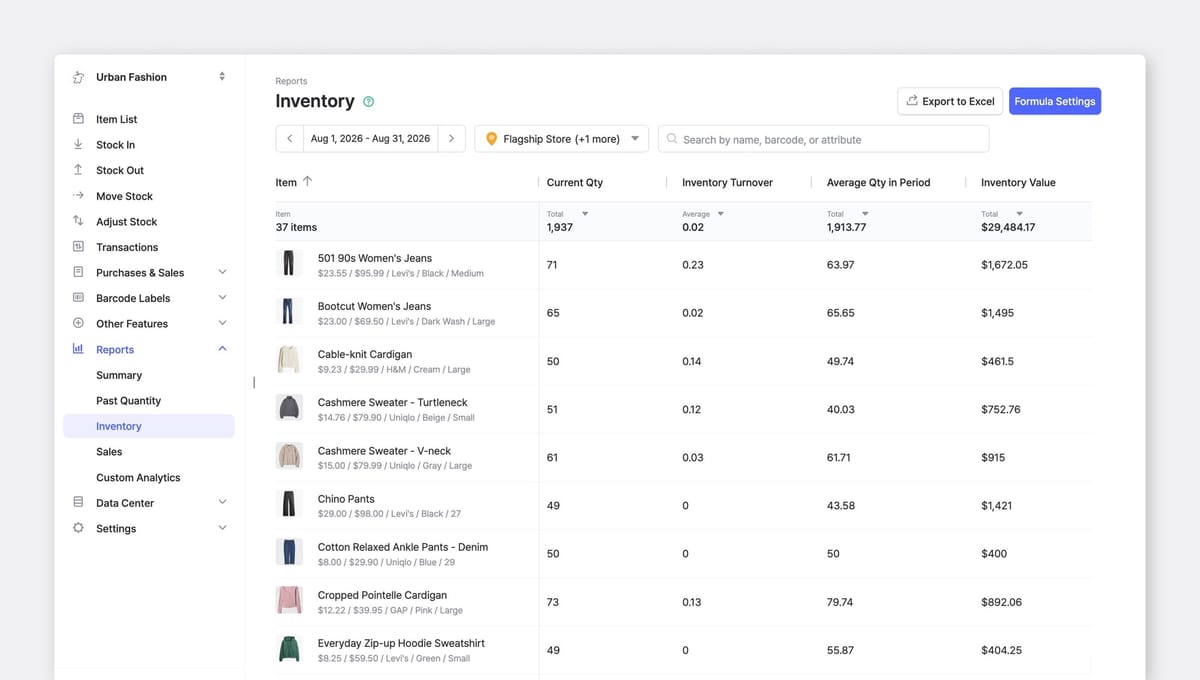Click the orange location pin icon
This screenshot has width=1200, height=680.
pyautogui.click(x=491, y=139)
